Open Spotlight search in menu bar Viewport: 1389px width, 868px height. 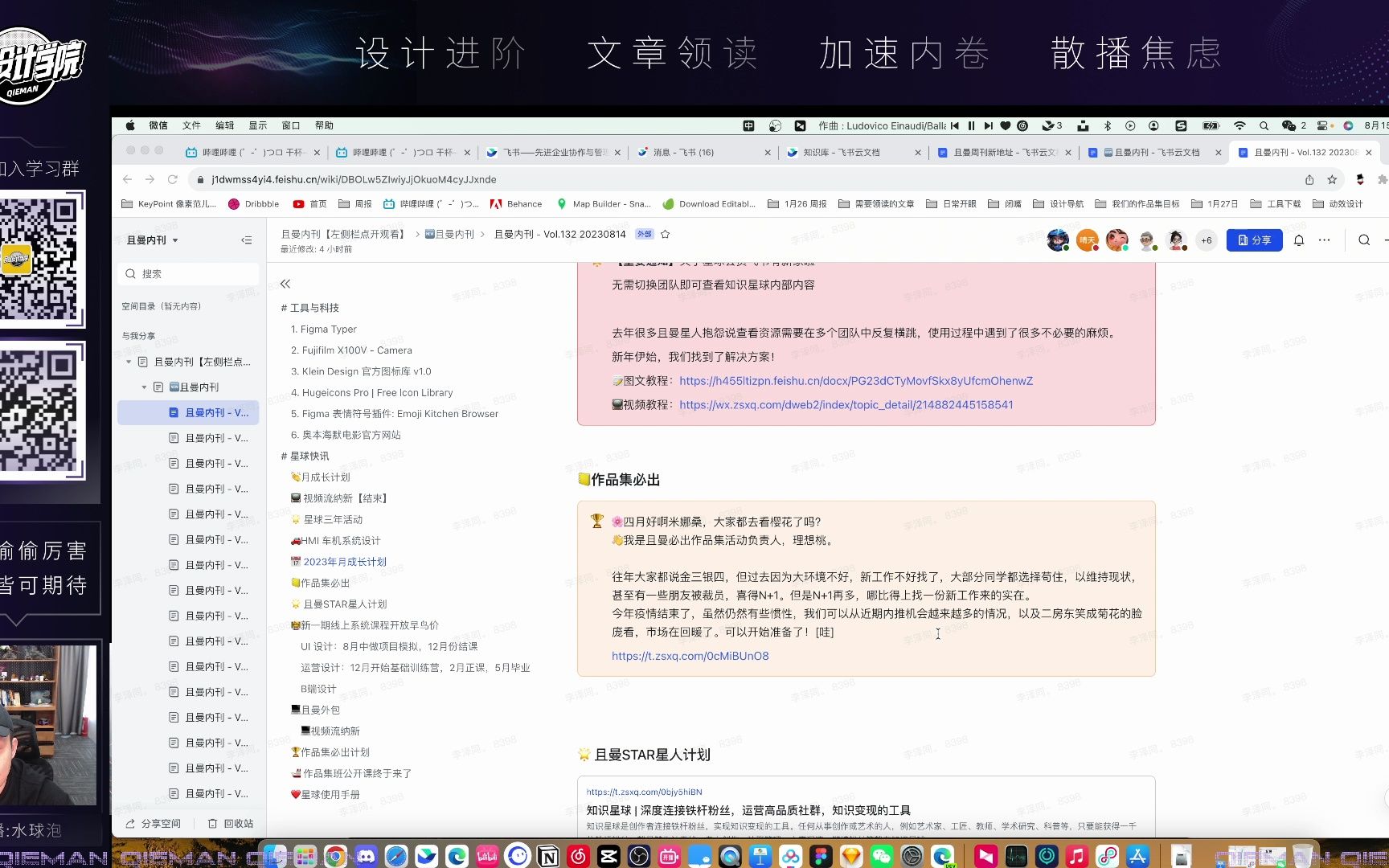(x=1264, y=125)
